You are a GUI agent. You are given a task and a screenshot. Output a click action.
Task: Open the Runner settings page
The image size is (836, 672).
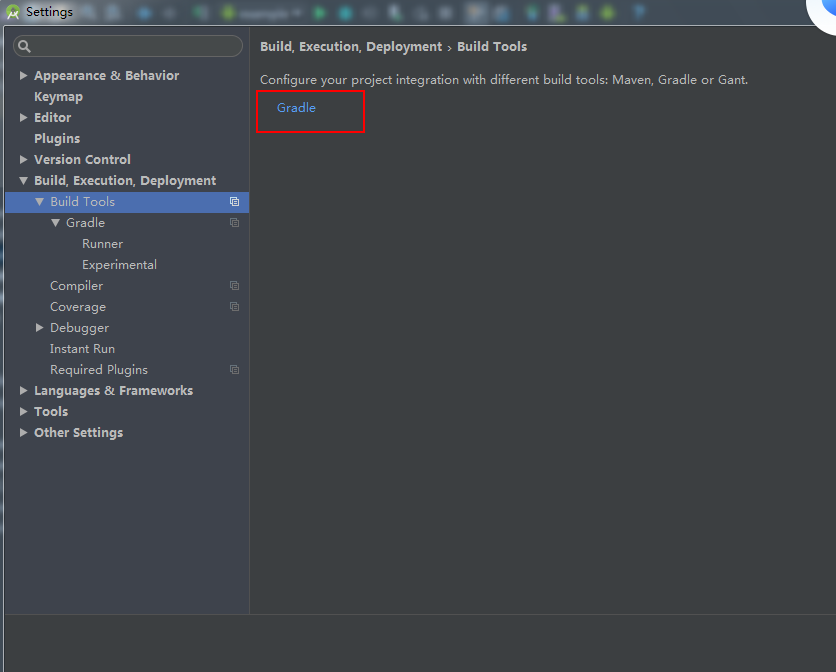102,244
